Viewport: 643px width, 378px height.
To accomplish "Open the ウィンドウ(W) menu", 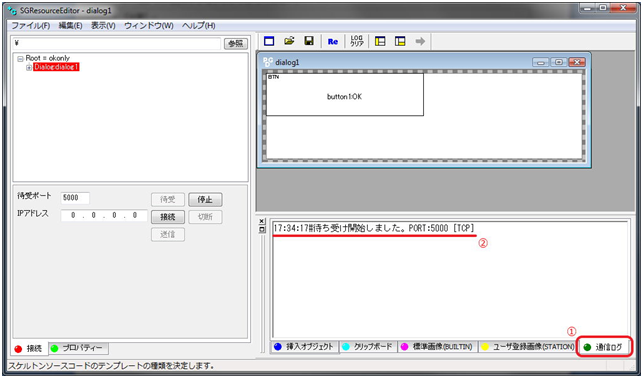I will click(x=149, y=25).
